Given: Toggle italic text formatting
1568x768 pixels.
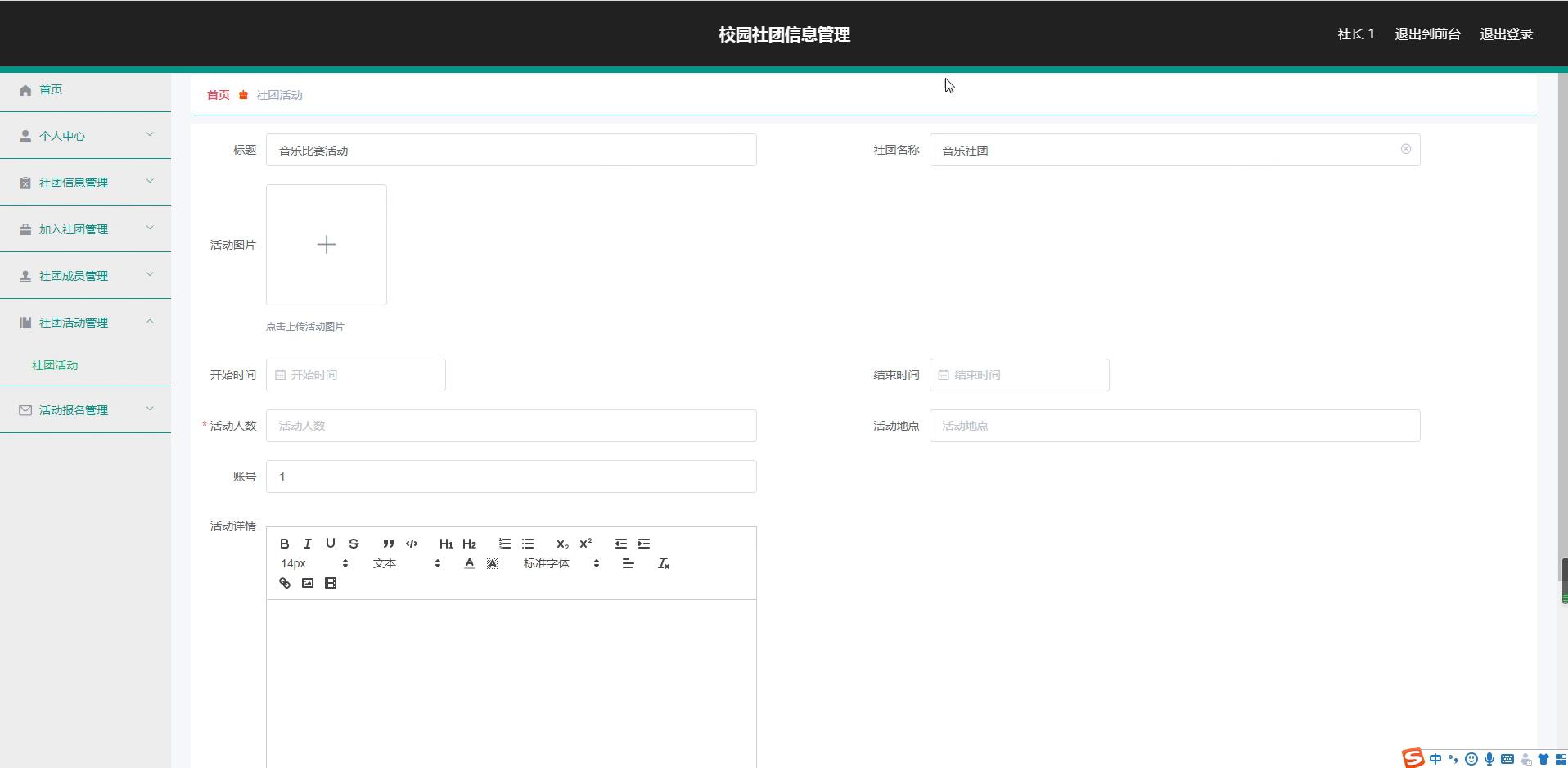Looking at the screenshot, I should coord(308,544).
